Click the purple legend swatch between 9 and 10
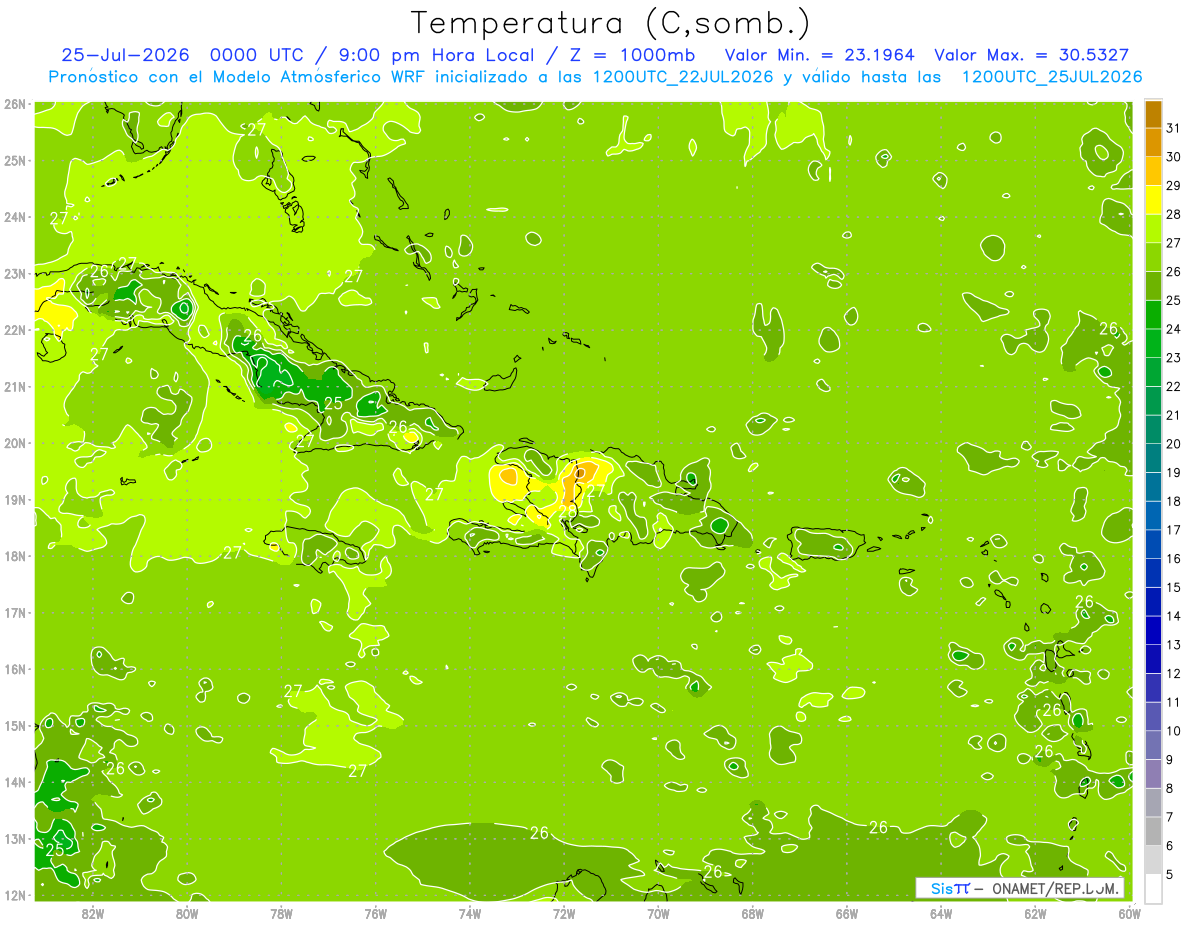1200x927 pixels. 1153,745
